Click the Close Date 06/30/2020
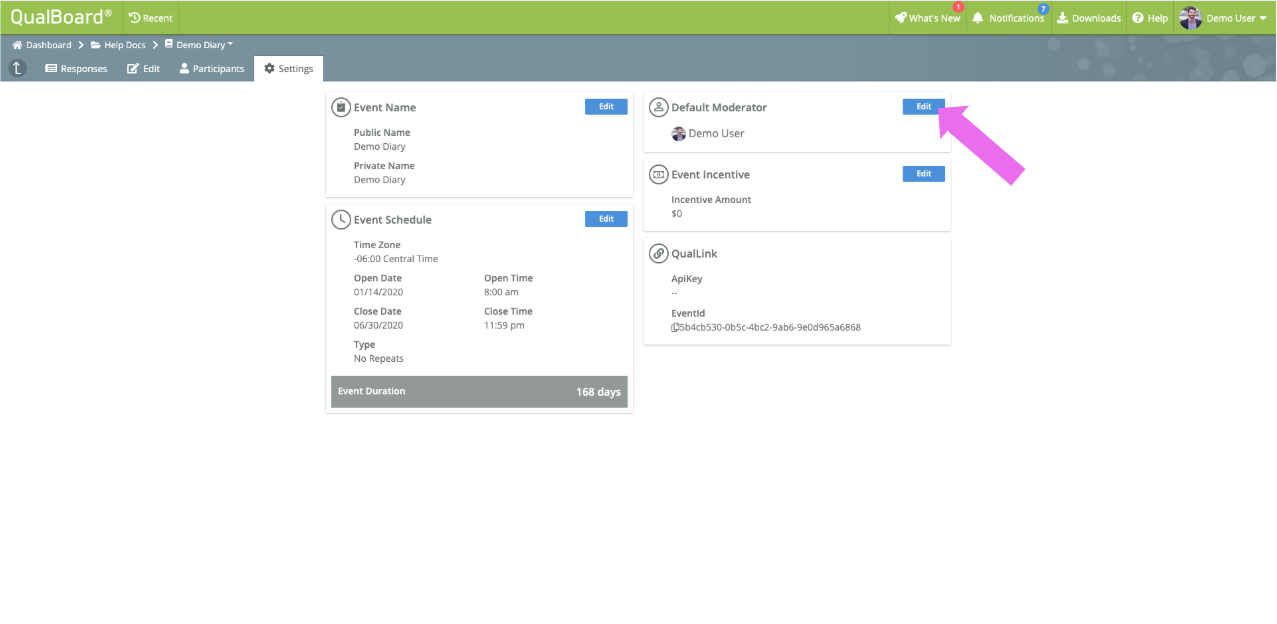The height and width of the screenshot is (624, 1277). click(378, 325)
